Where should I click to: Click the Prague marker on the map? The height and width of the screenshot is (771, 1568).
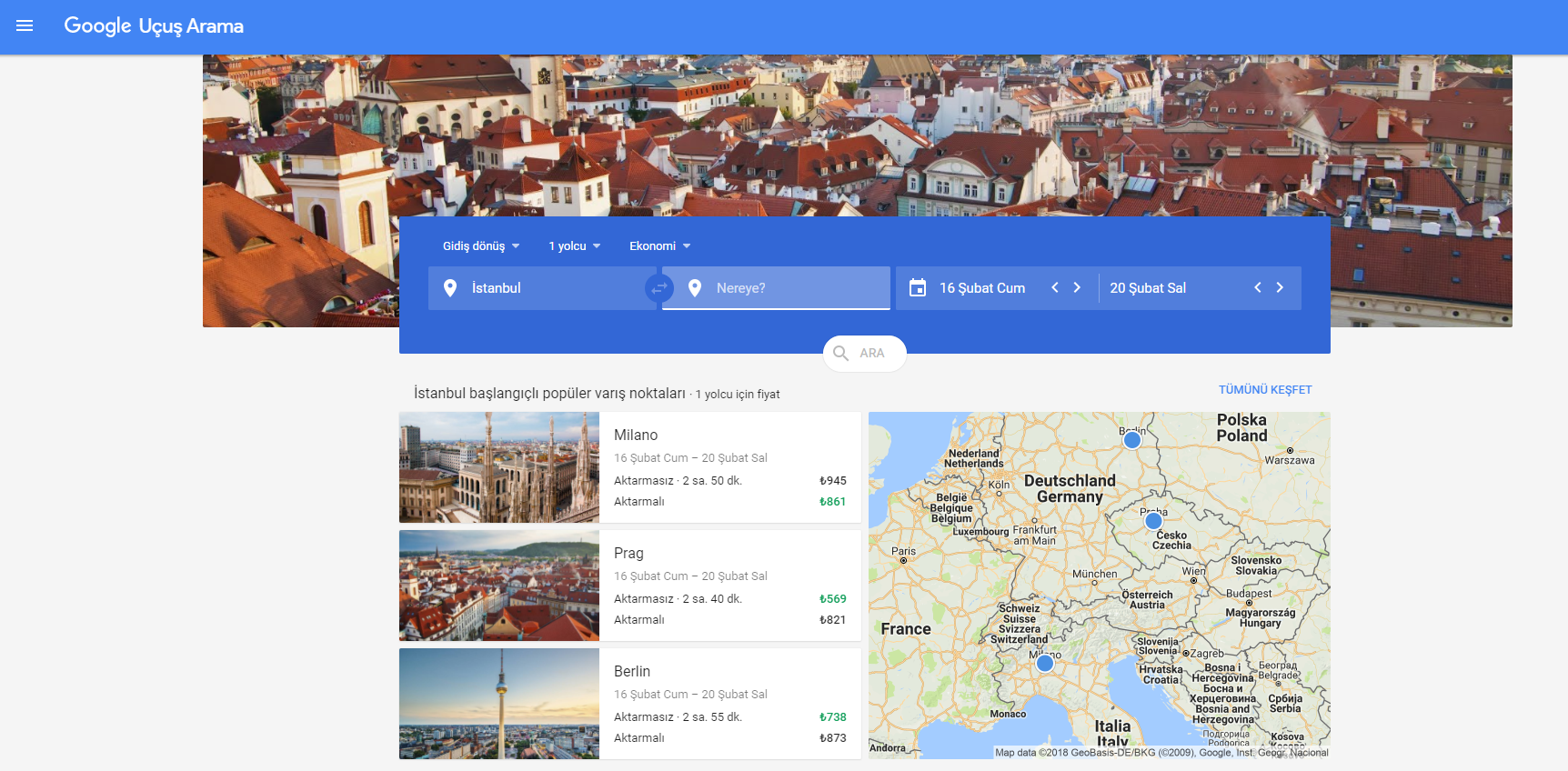[x=1154, y=521]
